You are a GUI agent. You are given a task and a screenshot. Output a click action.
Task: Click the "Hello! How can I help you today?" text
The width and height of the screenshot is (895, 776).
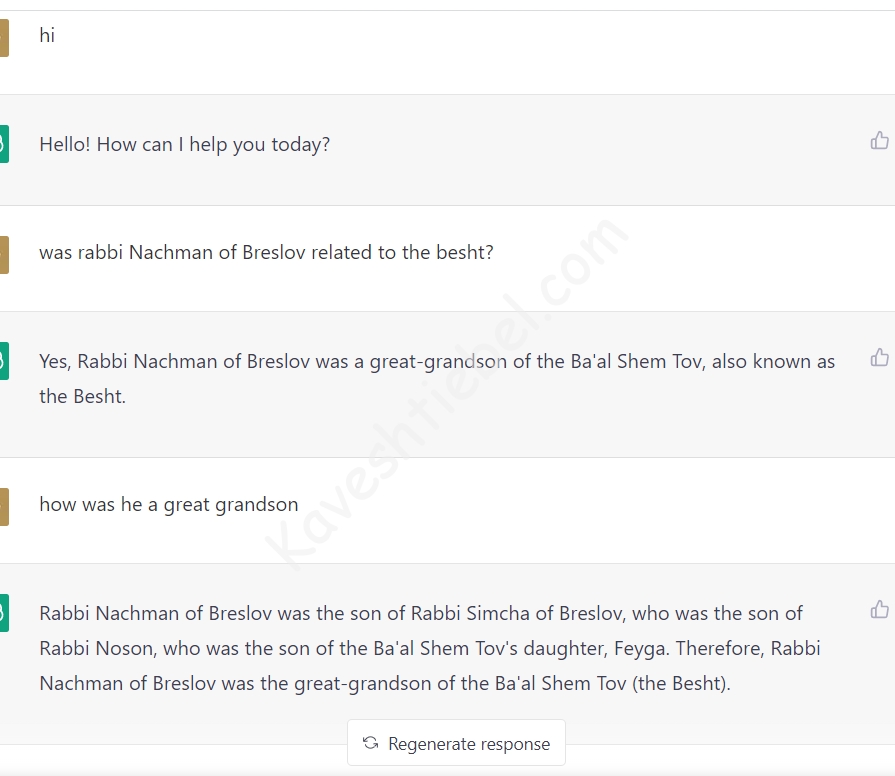pyautogui.click(x=184, y=145)
